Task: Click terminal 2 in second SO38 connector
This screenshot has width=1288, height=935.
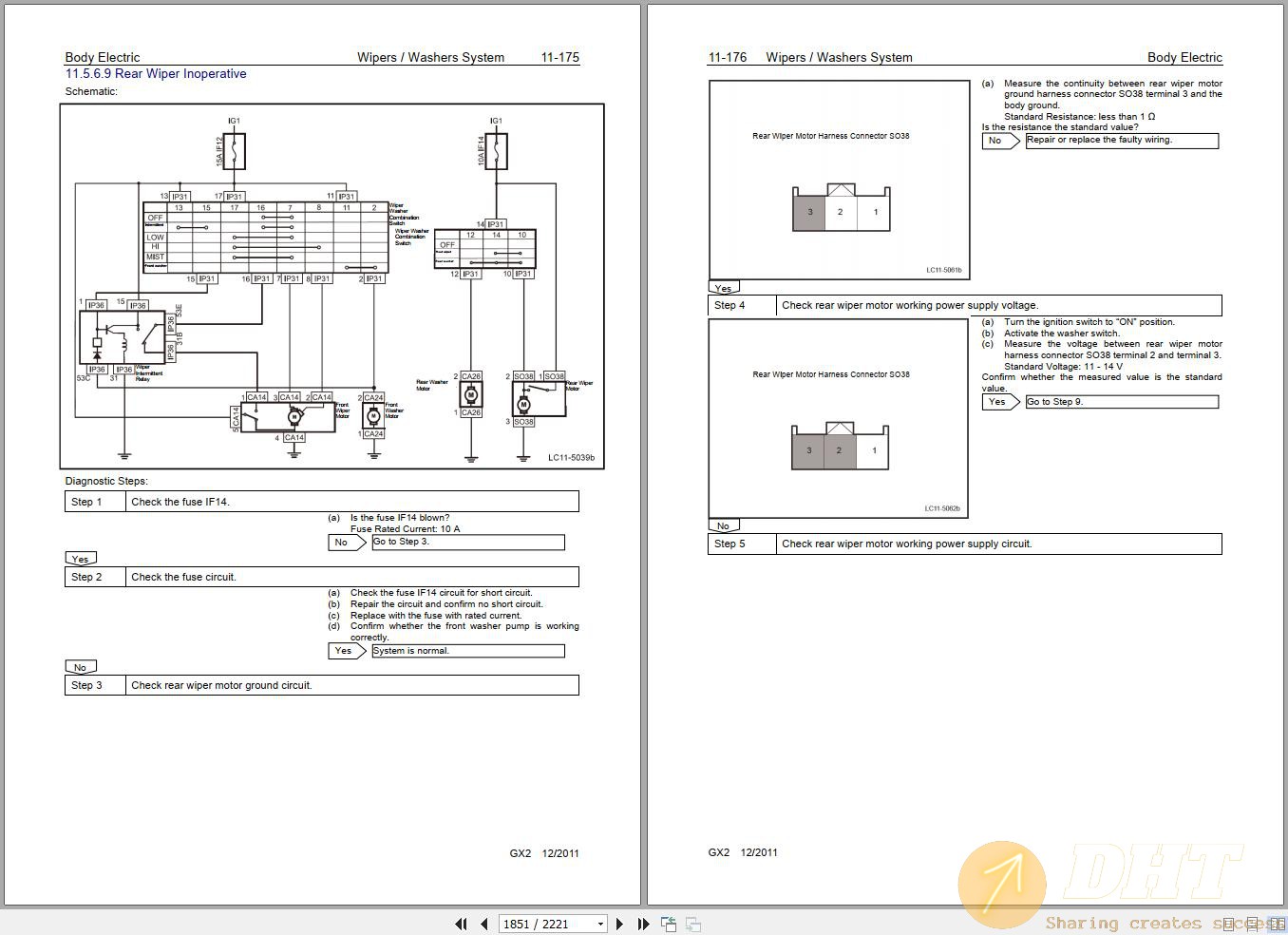Action: (x=839, y=450)
